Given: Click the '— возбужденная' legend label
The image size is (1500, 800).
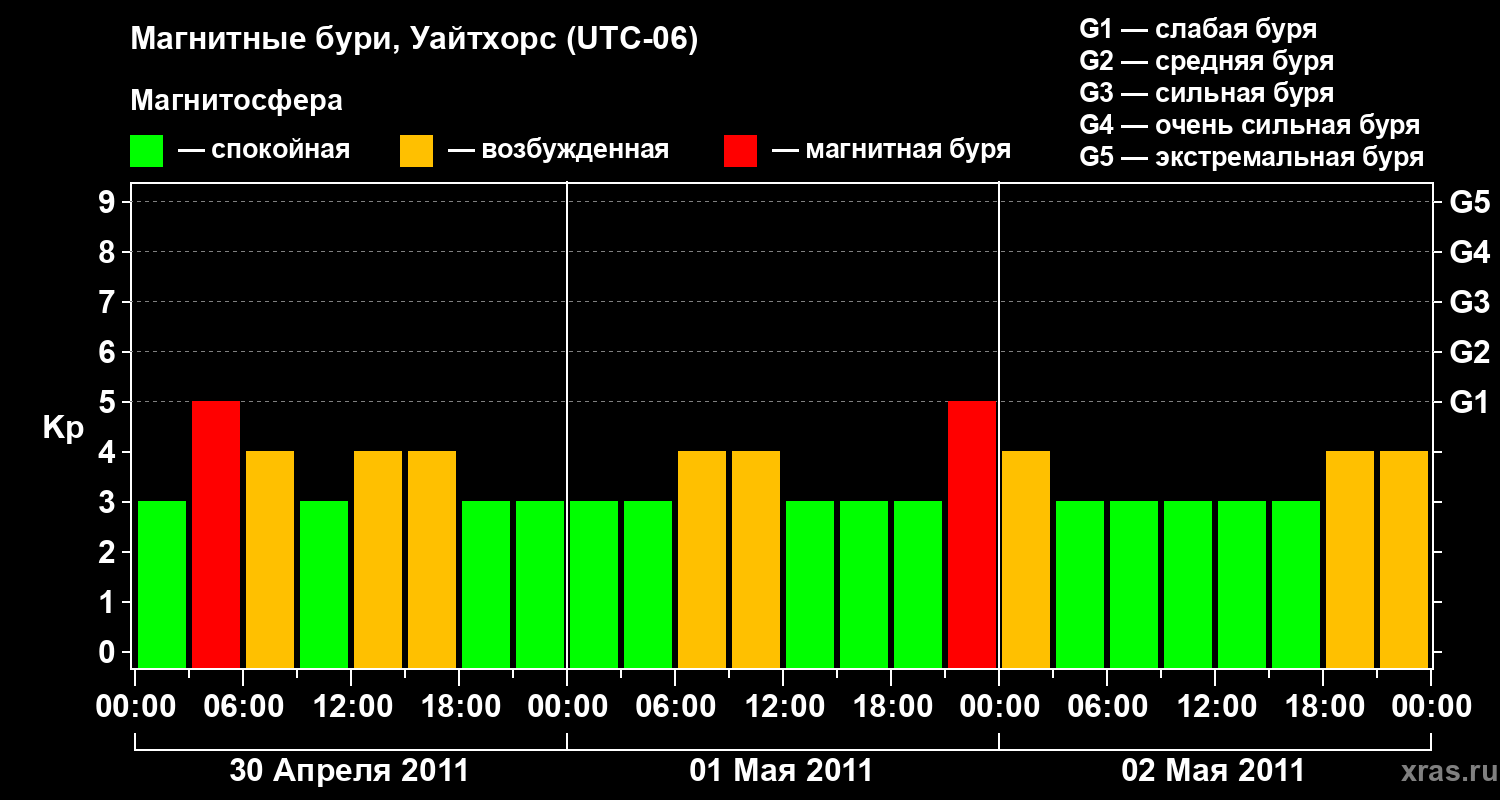Looking at the screenshot, I should (558, 151).
